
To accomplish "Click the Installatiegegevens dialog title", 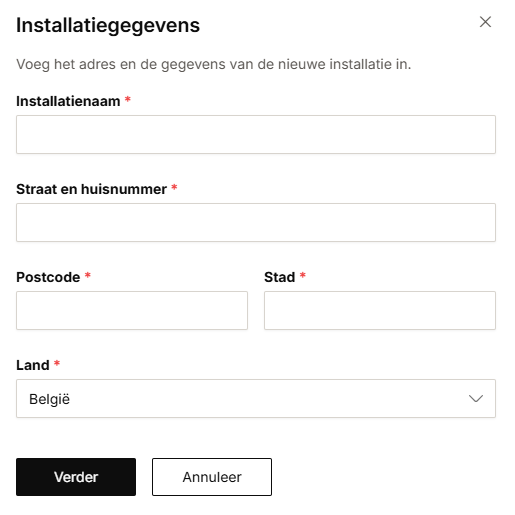I will click(108, 25).
